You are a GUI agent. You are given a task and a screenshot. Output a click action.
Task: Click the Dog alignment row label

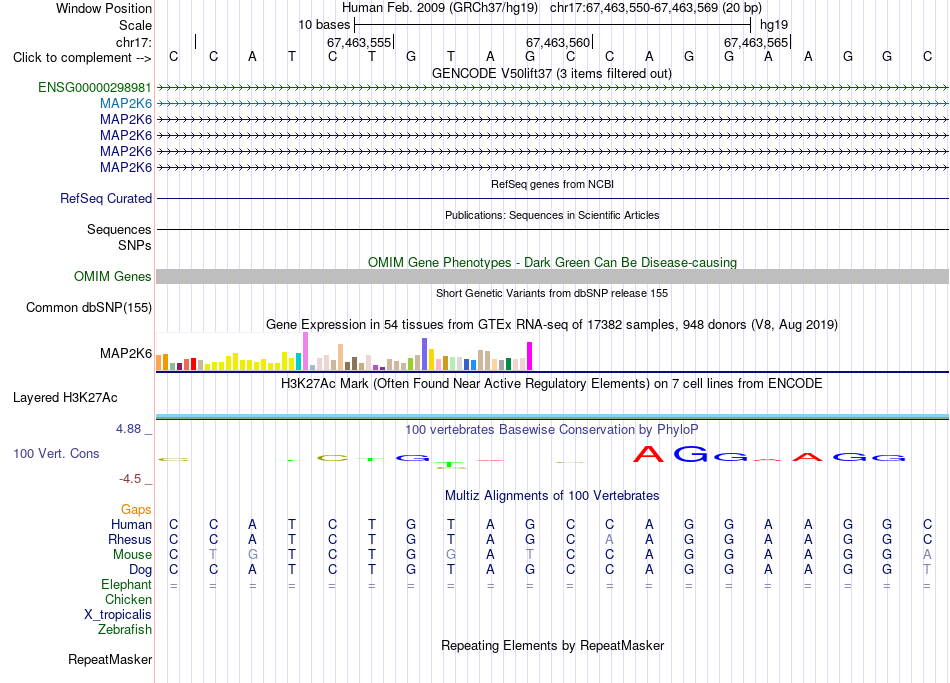coord(141,570)
